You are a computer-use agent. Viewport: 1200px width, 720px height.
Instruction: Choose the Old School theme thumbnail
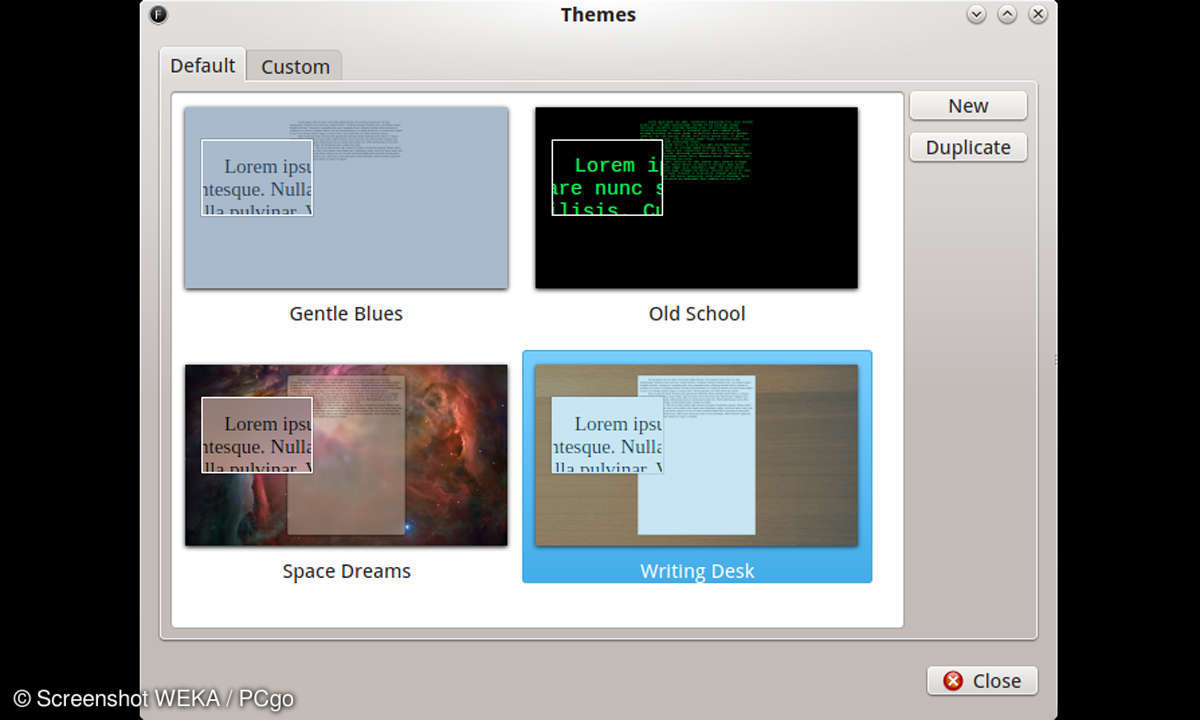click(x=696, y=198)
